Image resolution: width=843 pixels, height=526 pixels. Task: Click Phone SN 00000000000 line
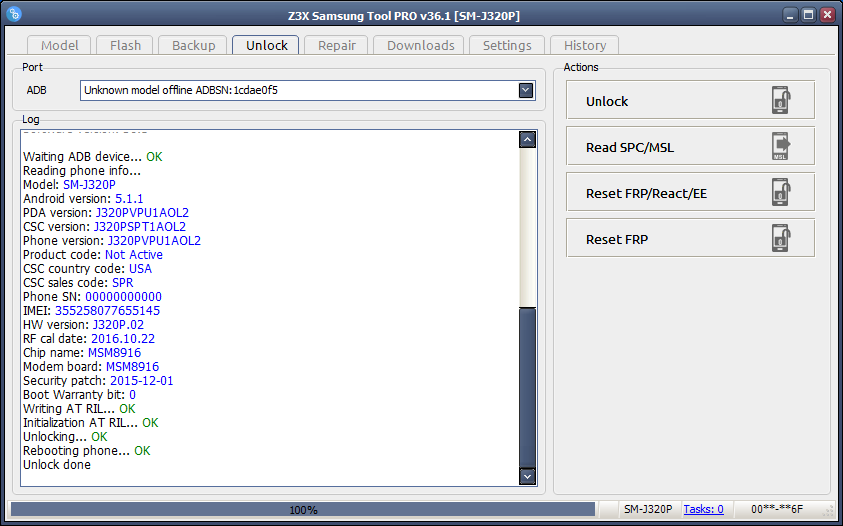[92, 296]
